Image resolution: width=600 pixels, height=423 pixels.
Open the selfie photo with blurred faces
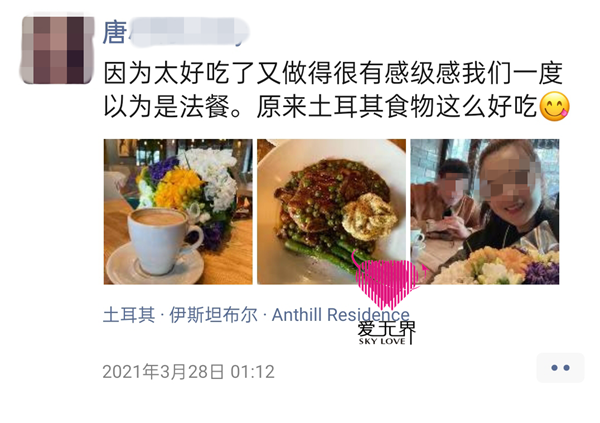tap(485, 212)
